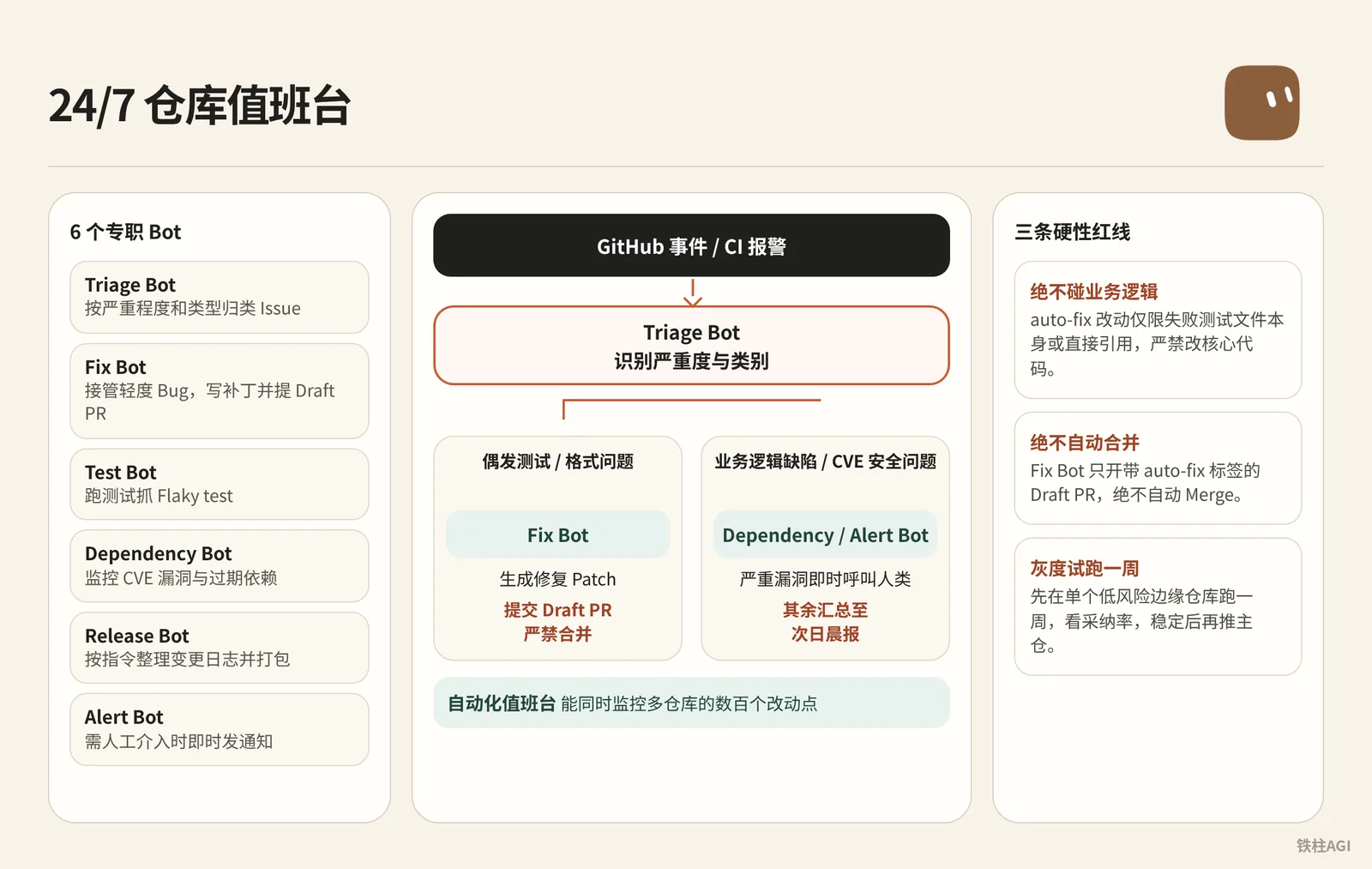Click the 按严重程度和类型归类 Issue description

click(193, 308)
